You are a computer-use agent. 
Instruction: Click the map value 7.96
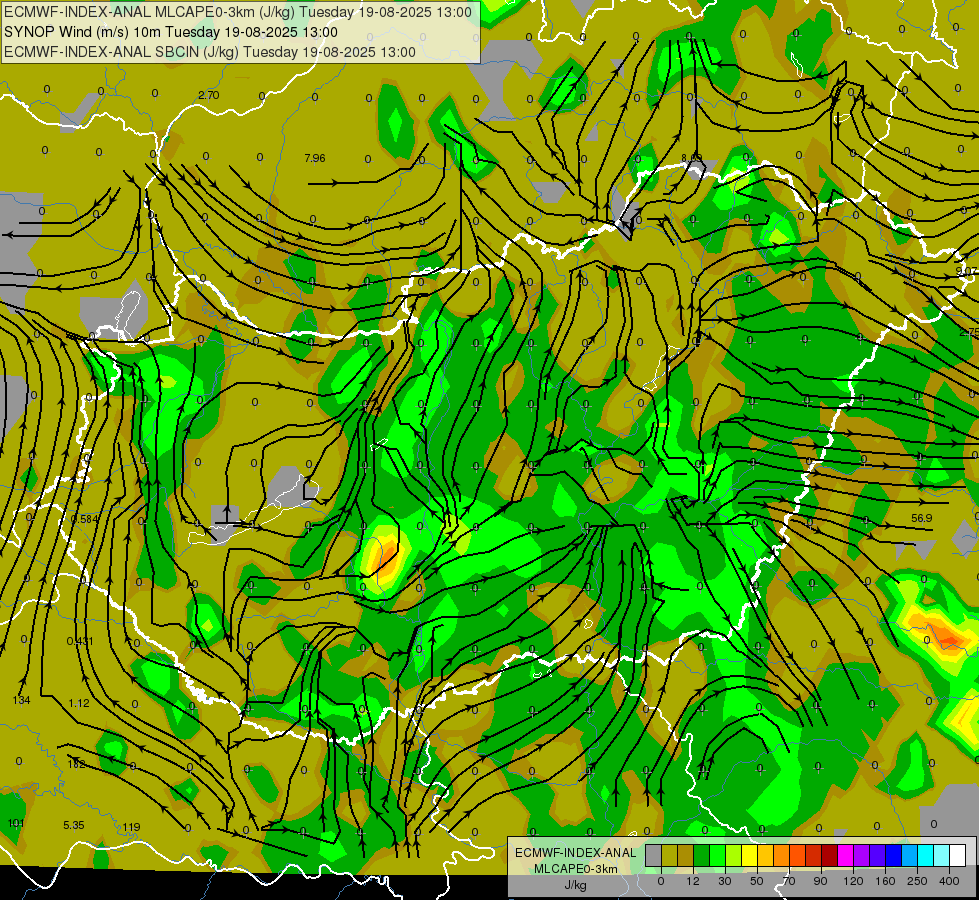point(315,158)
